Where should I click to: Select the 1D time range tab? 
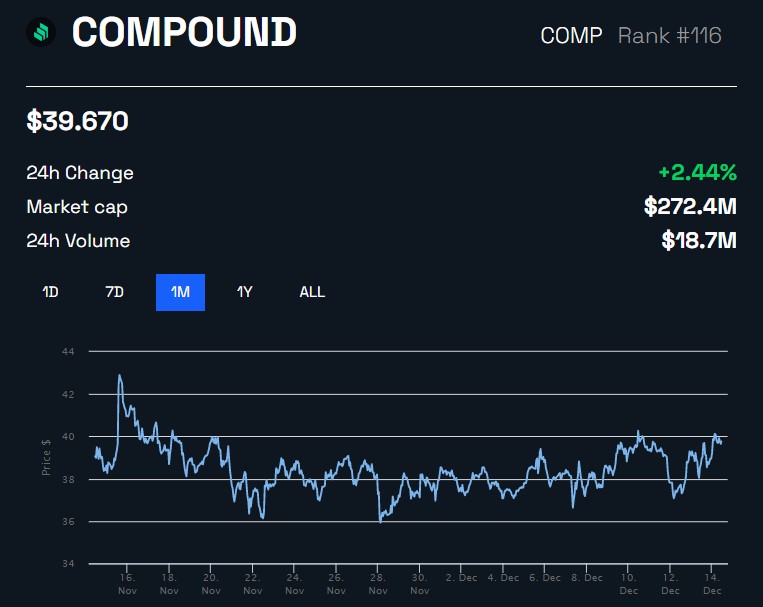[x=50, y=292]
